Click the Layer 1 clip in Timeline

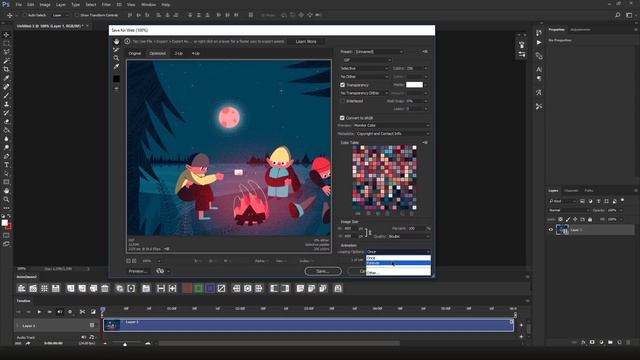pos(308,325)
